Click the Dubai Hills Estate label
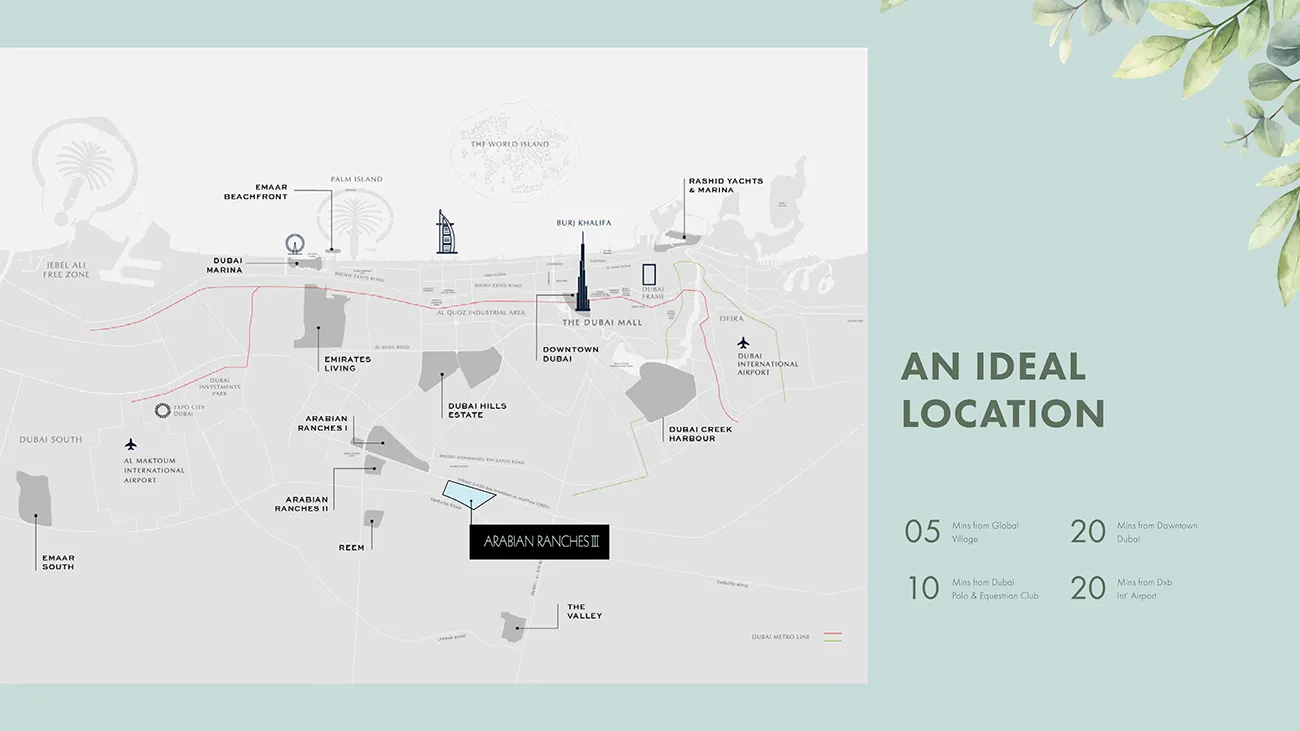The width and height of the screenshot is (1300, 731). [477, 410]
